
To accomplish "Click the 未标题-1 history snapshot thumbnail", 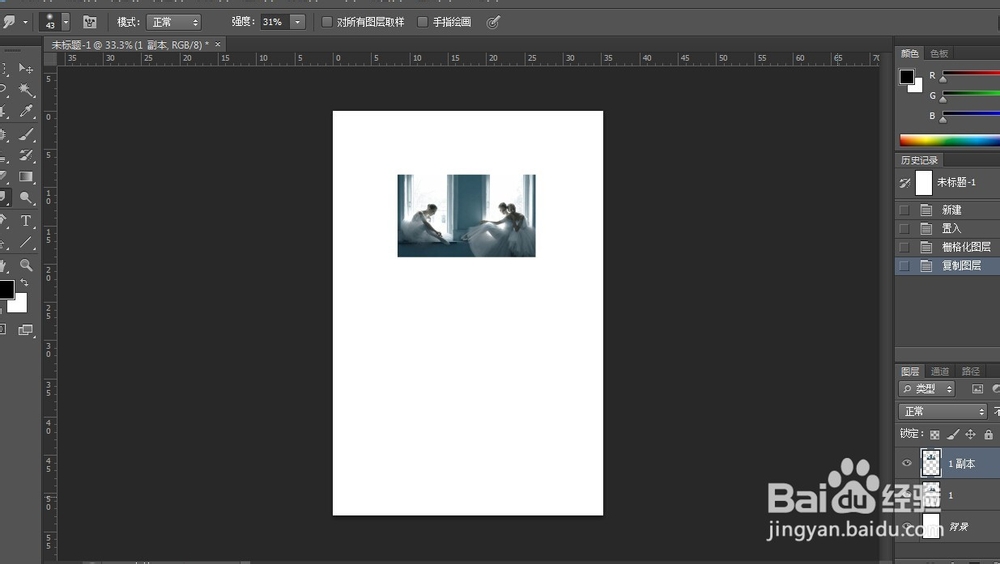I will pos(923,183).
